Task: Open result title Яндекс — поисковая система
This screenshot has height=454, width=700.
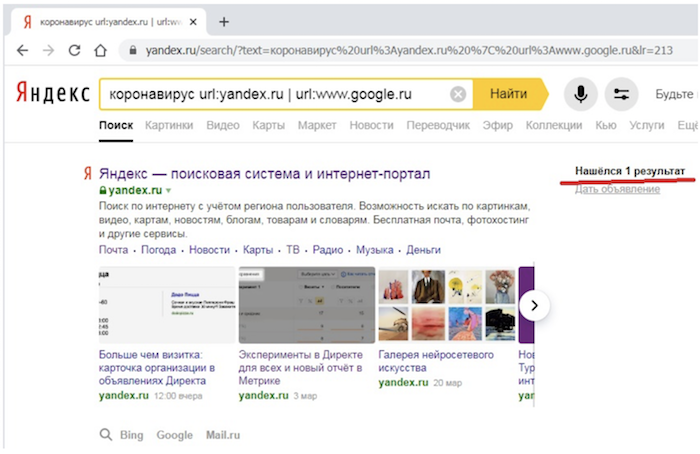Action: [x=264, y=174]
